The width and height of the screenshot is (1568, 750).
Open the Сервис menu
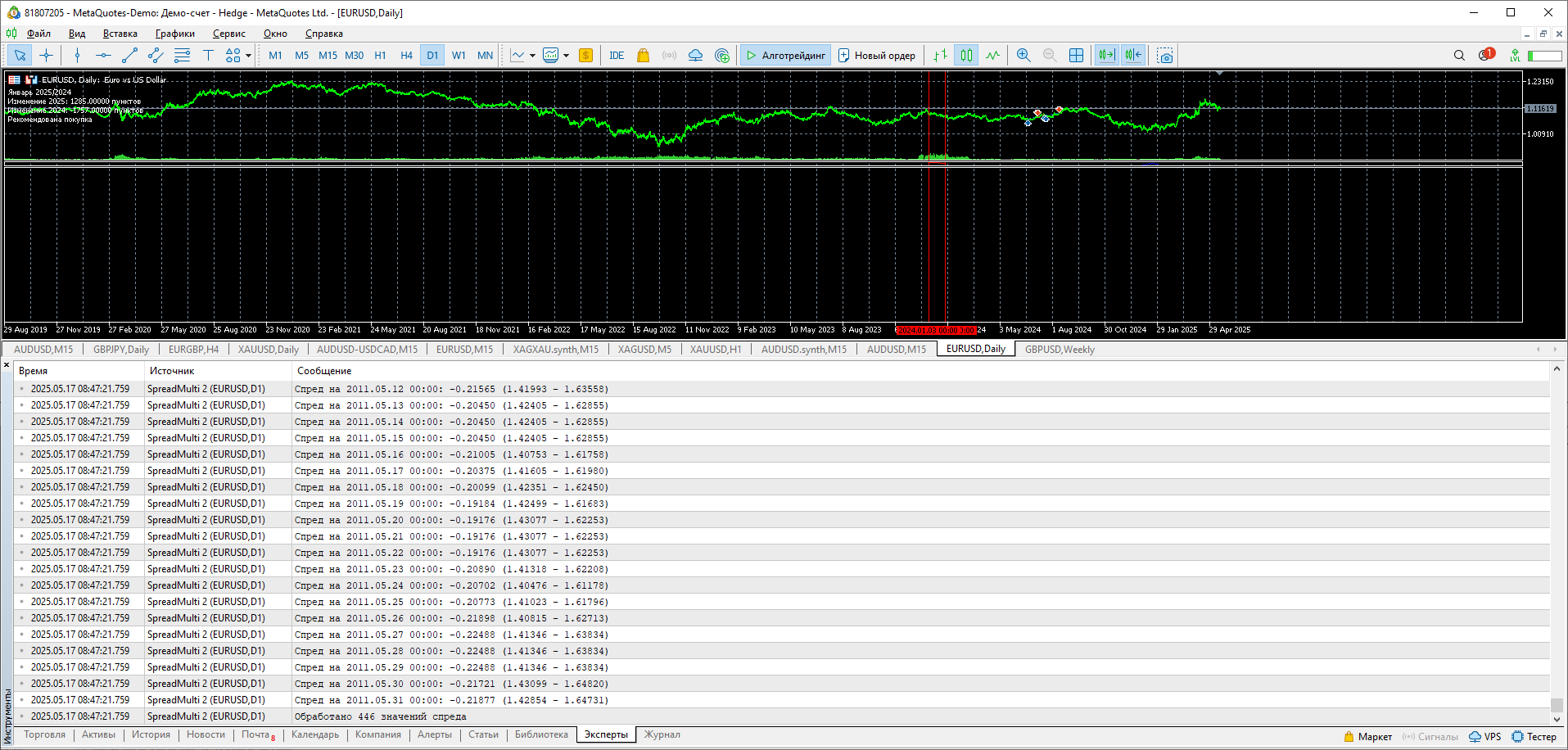pyautogui.click(x=228, y=34)
